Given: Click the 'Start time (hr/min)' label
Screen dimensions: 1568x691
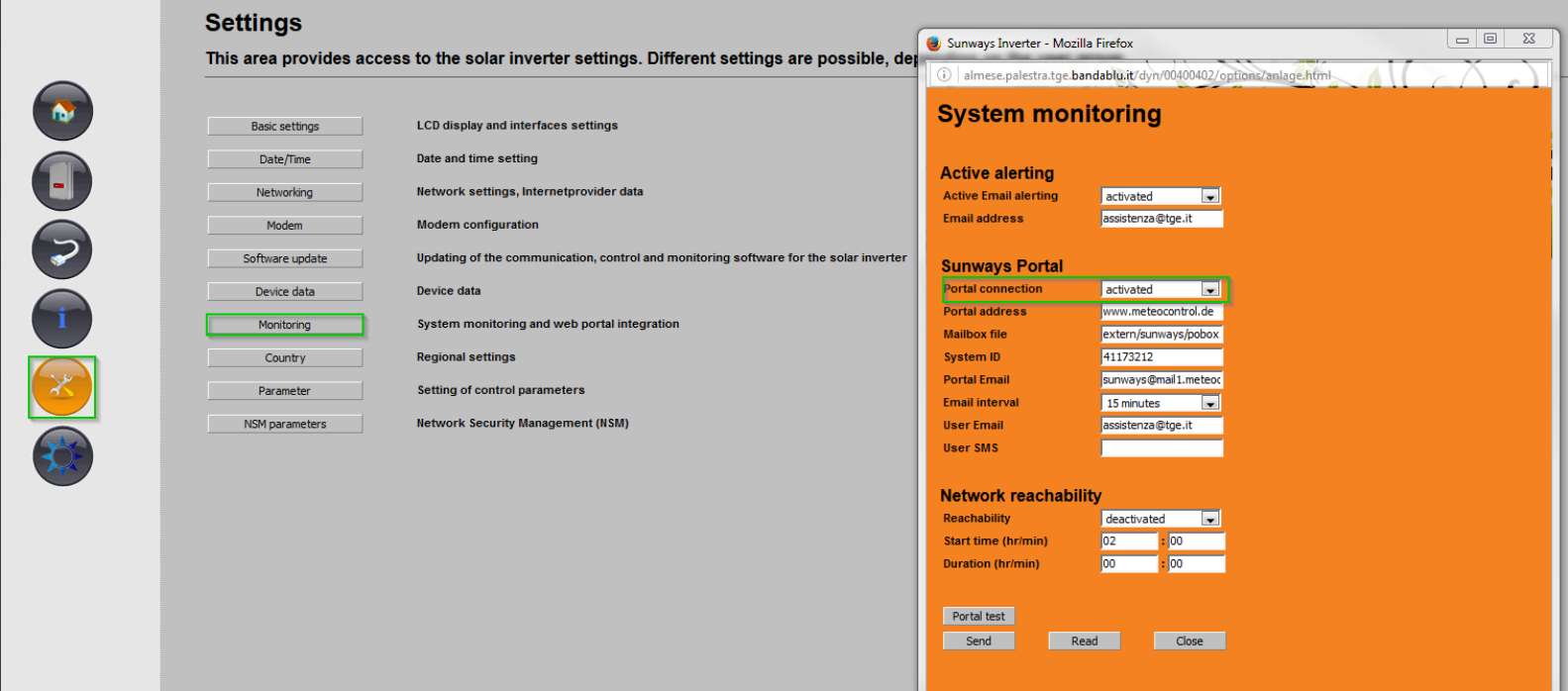Looking at the screenshot, I should click(995, 542).
